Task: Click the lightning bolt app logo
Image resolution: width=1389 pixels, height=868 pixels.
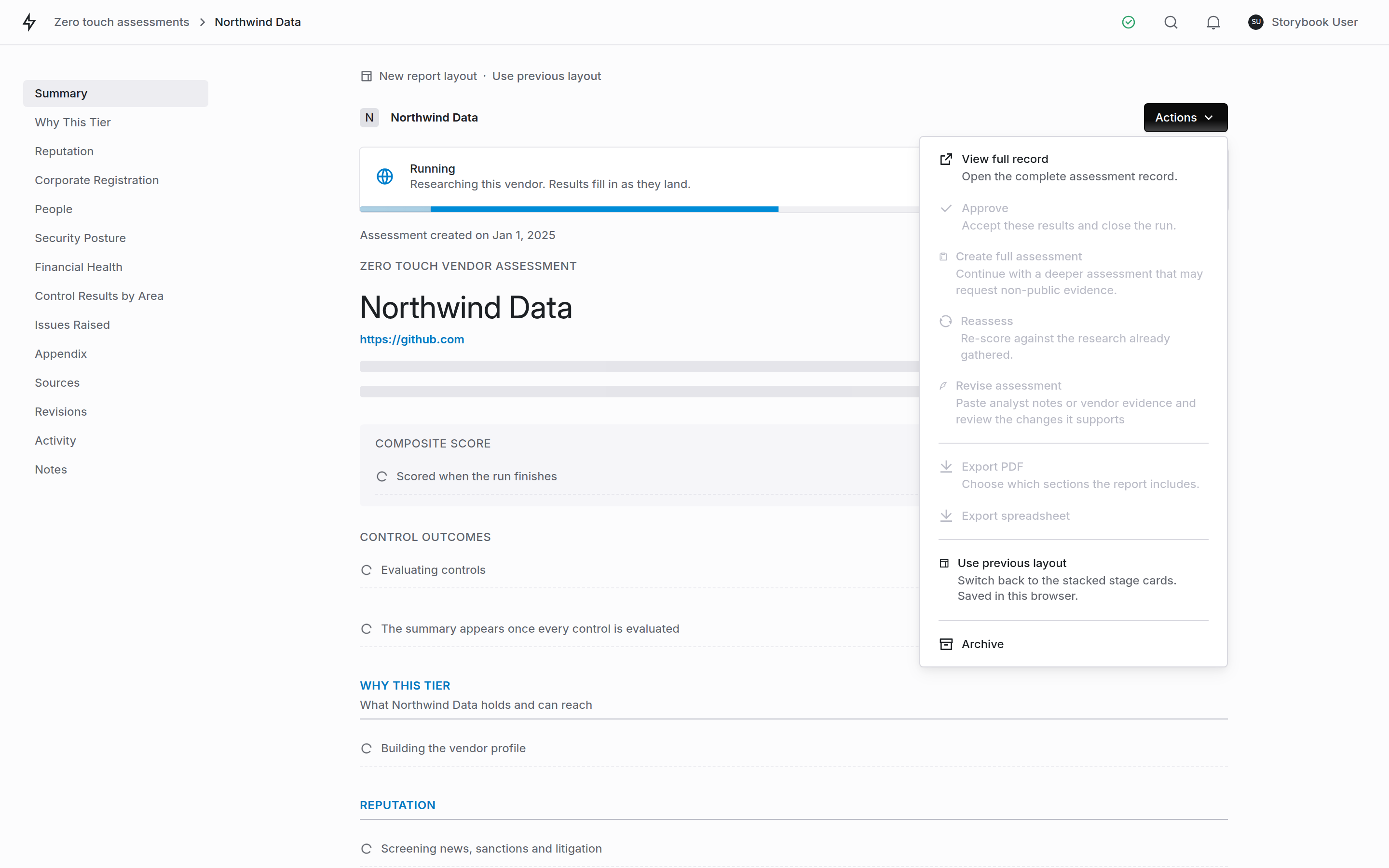Action: (x=29, y=22)
